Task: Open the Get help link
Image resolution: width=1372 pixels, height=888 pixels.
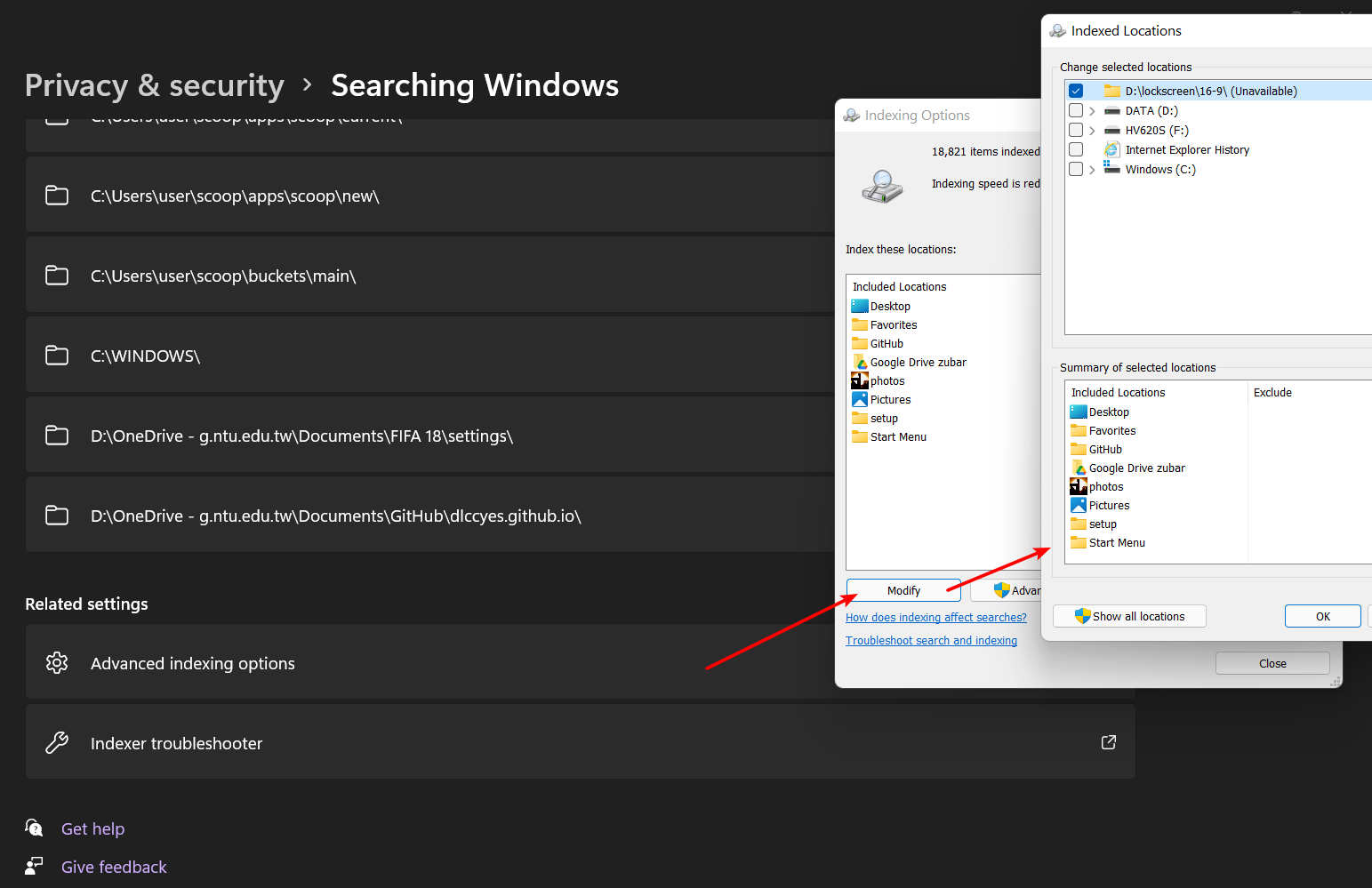Action: 92,828
